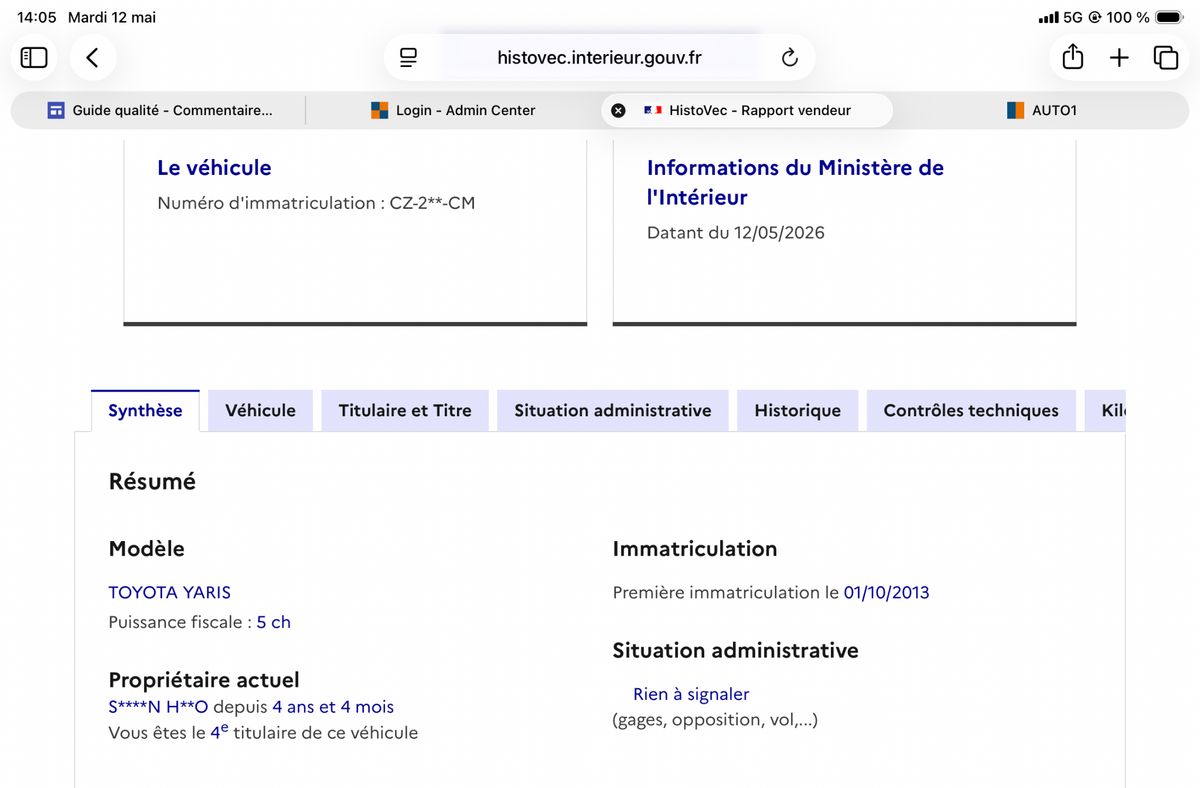The width and height of the screenshot is (1200, 788).
Task: Open the Titulaire et Titre tab
Action: point(405,410)
